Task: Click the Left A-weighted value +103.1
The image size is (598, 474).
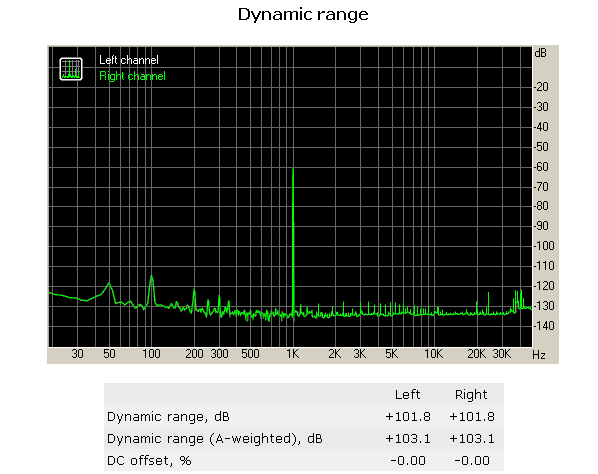Action: (x=408, y=439)
